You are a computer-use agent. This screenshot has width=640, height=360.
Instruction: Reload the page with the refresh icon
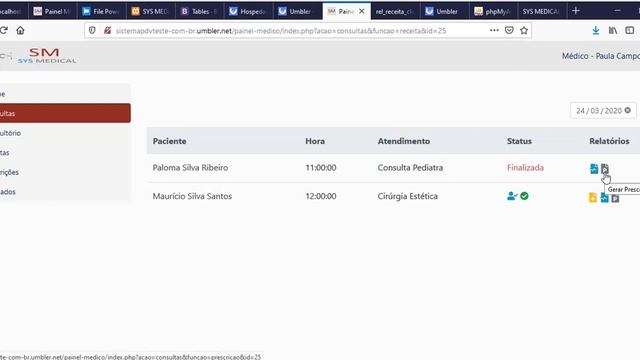(4, 30)
